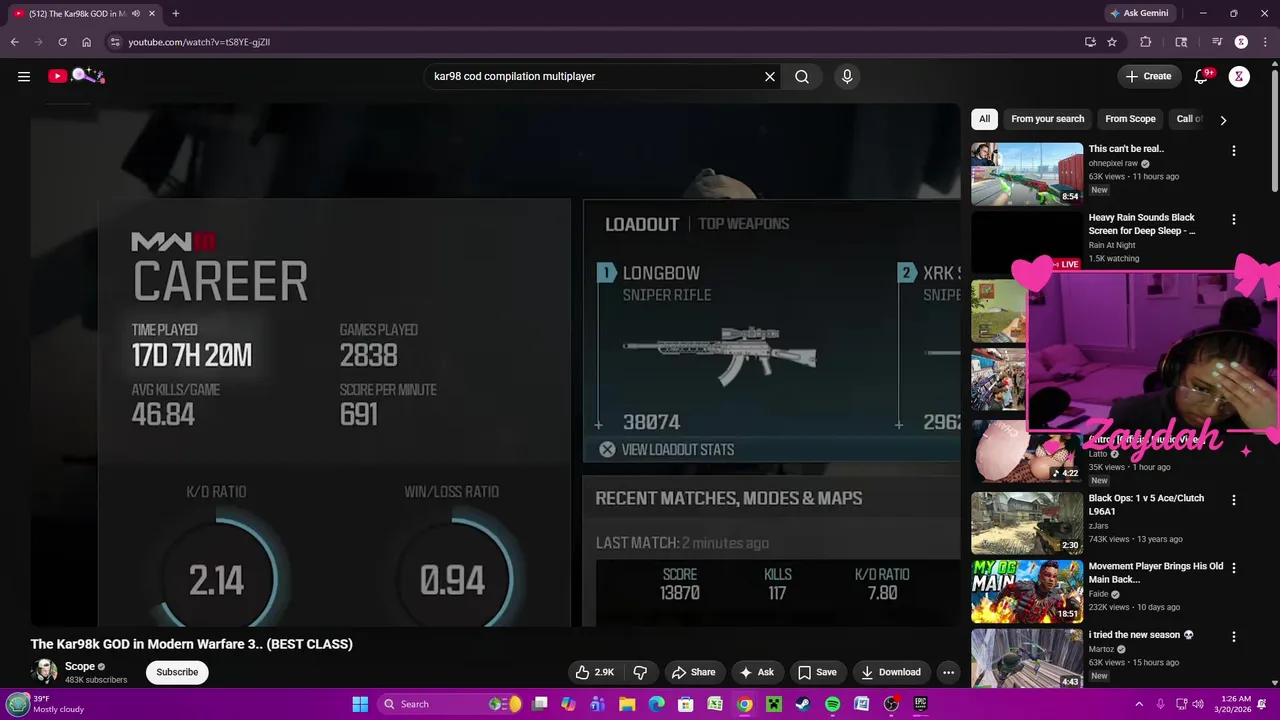The height and width of the screenshot is (720, 1280).
Task: Open the Windows Start menu
Action: pos(360,704)
